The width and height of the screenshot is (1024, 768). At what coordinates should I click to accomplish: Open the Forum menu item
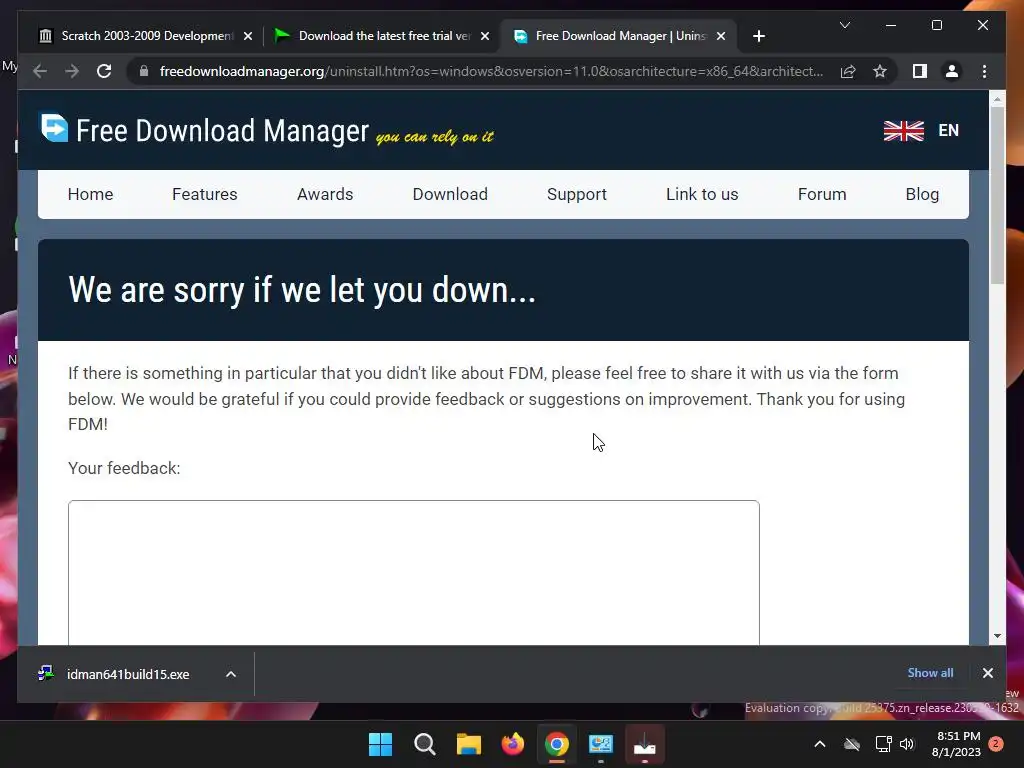[x=822, y=195]
